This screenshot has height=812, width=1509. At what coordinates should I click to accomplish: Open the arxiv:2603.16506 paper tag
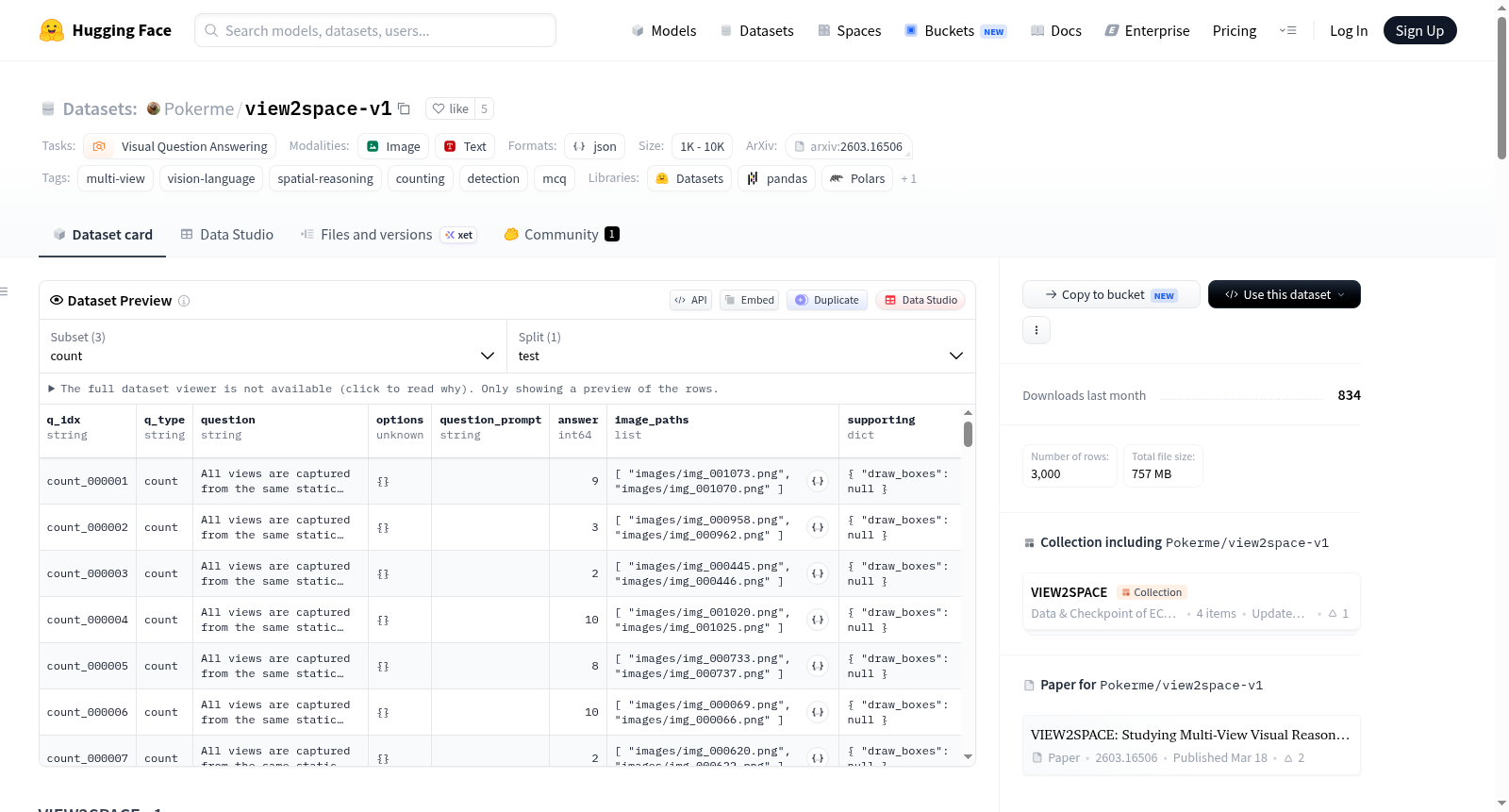849,146
